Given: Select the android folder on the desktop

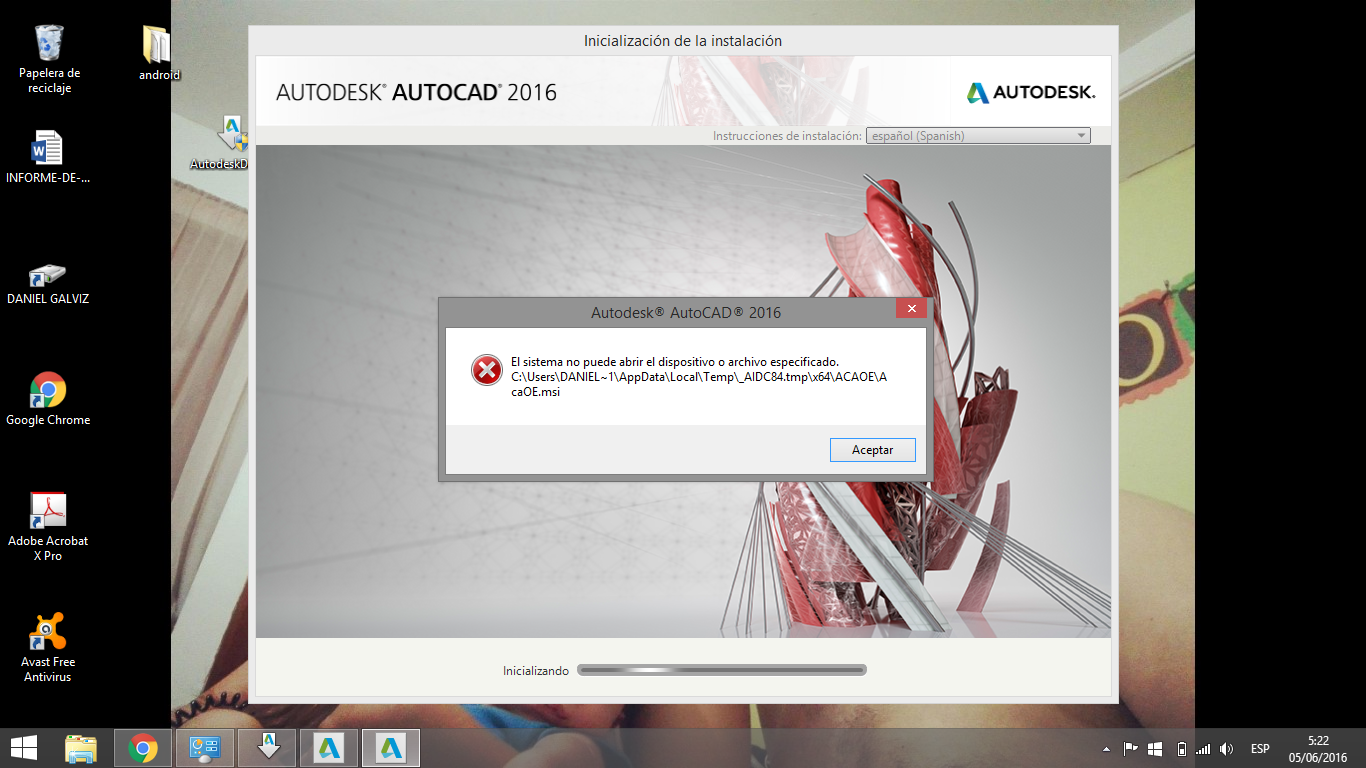Looking at the screenshot, I should [x=158, y=54].
